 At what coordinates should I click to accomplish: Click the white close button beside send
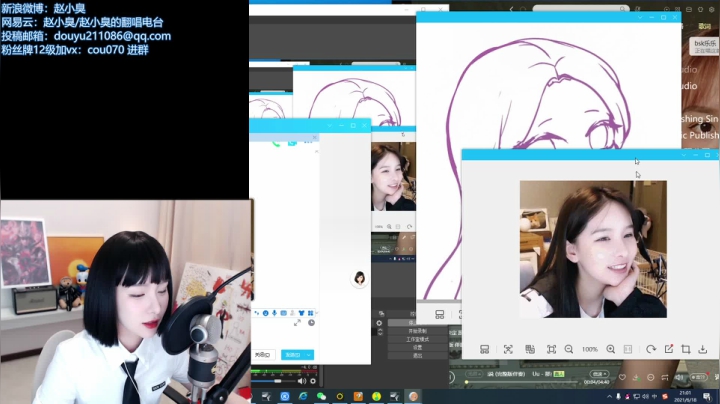tap(263, 355)
